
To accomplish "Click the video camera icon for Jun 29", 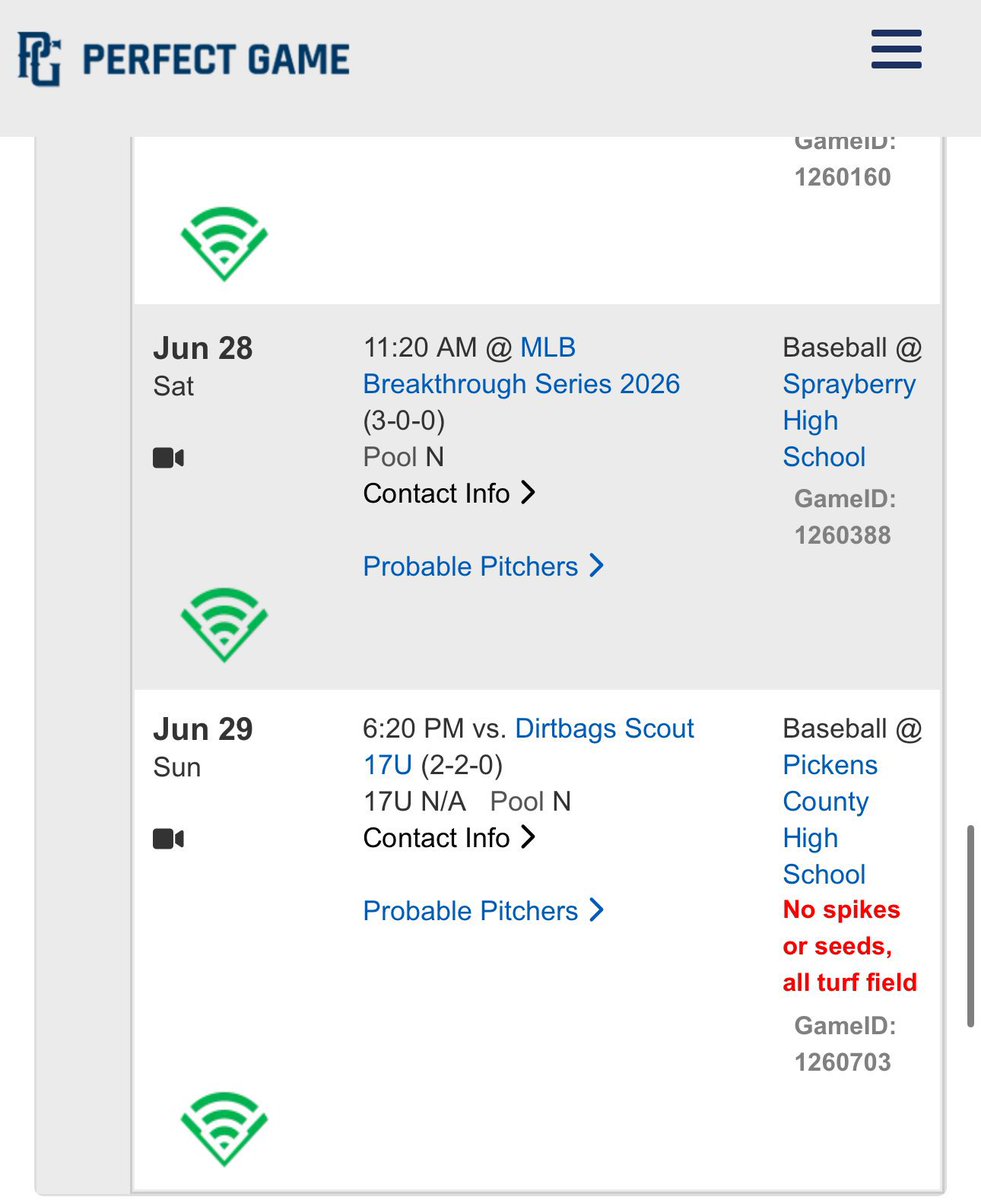I will (168, 838).
